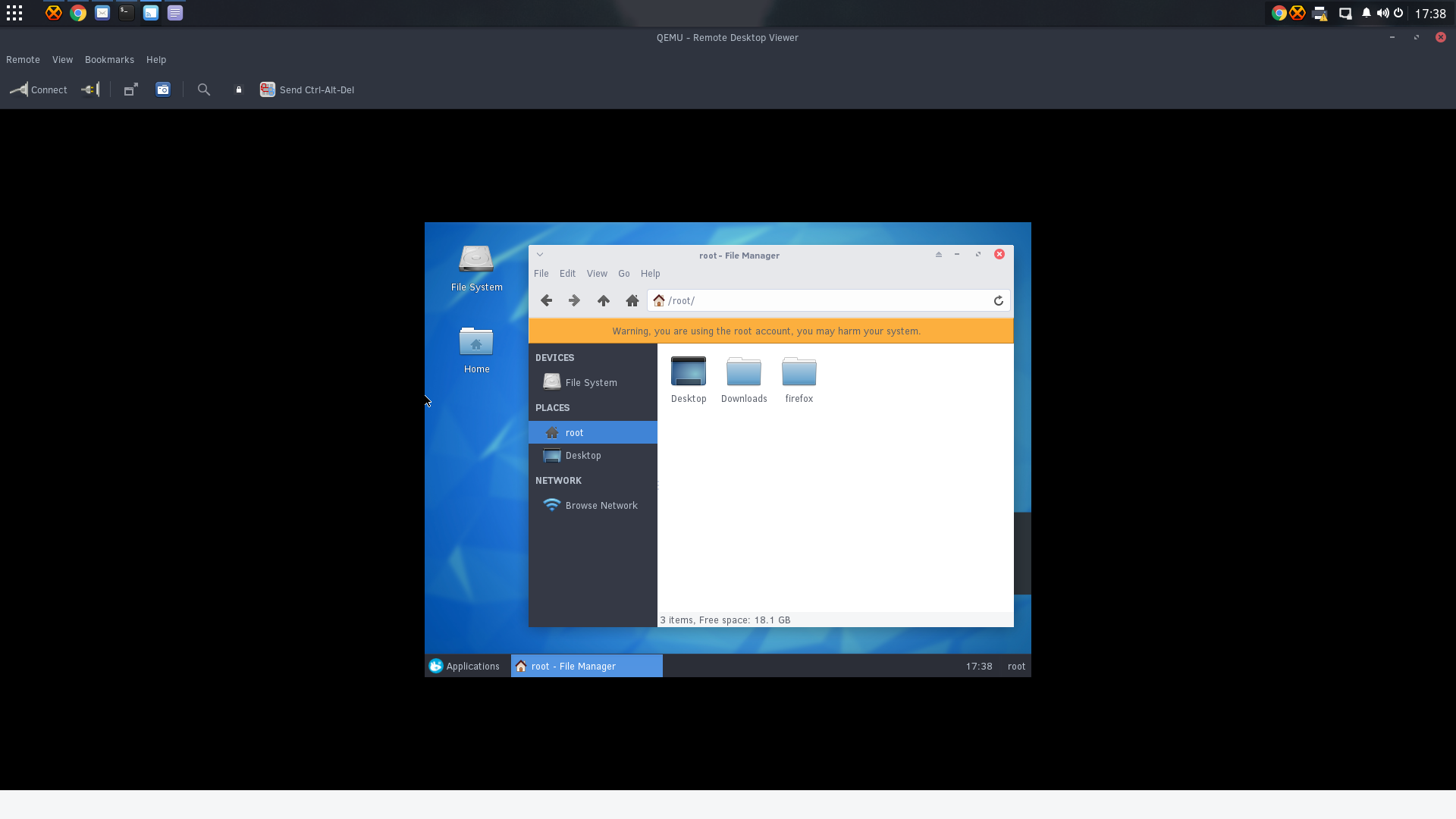
Task: Open the viewer's View menu
Action: (62, 60)
